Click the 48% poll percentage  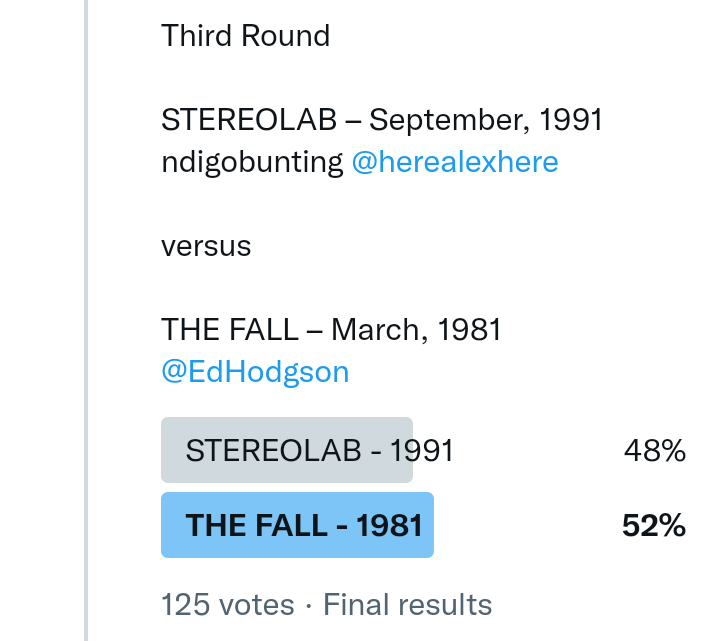[x=654, y=451]
